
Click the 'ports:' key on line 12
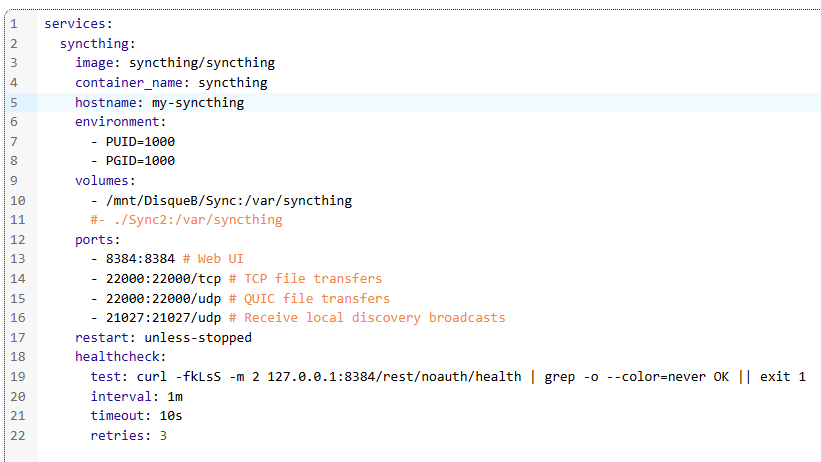pyautogui.click(x=97, y=240)
